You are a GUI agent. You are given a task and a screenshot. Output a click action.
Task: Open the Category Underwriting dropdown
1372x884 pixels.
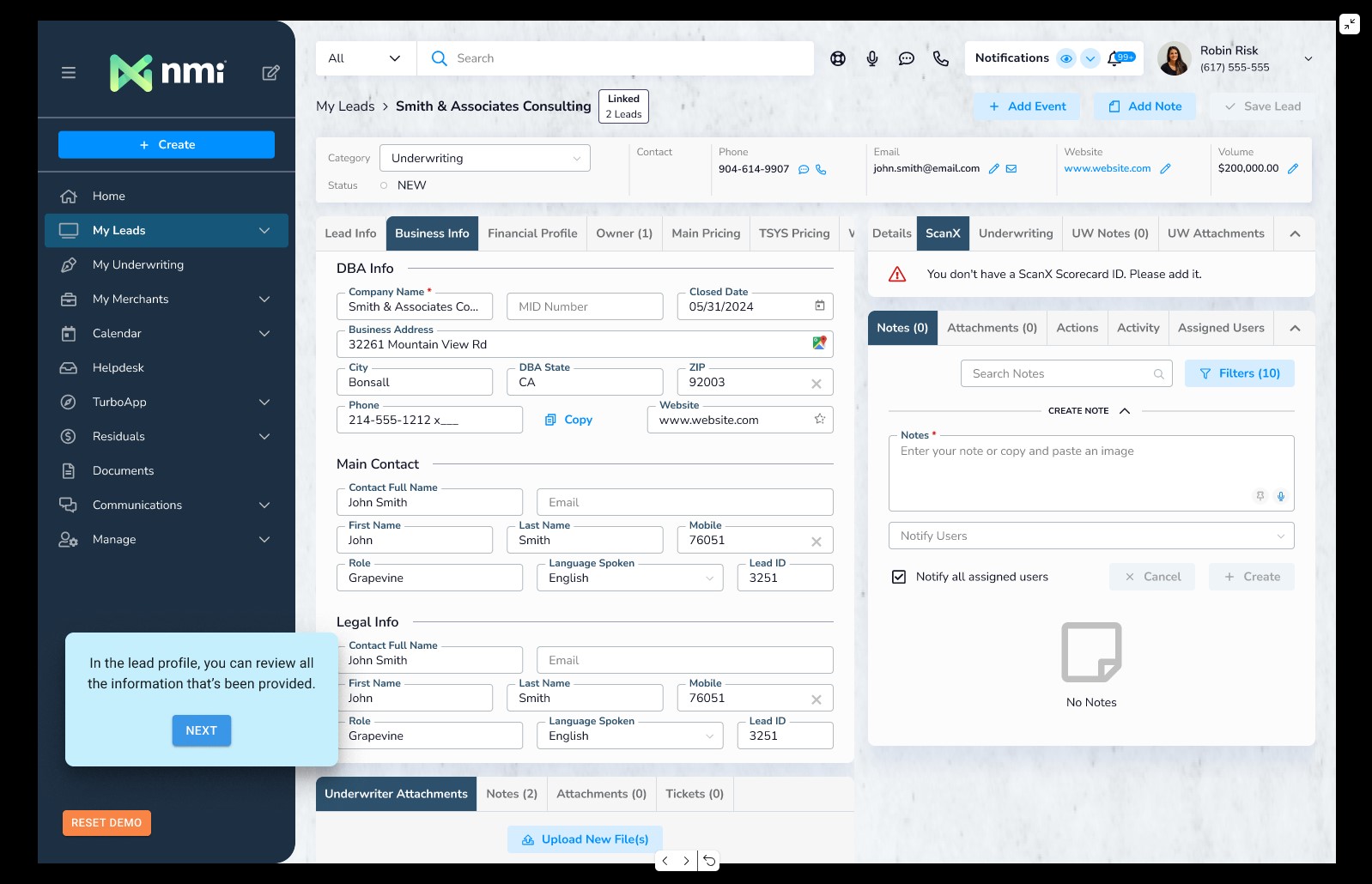coord(485,158)
